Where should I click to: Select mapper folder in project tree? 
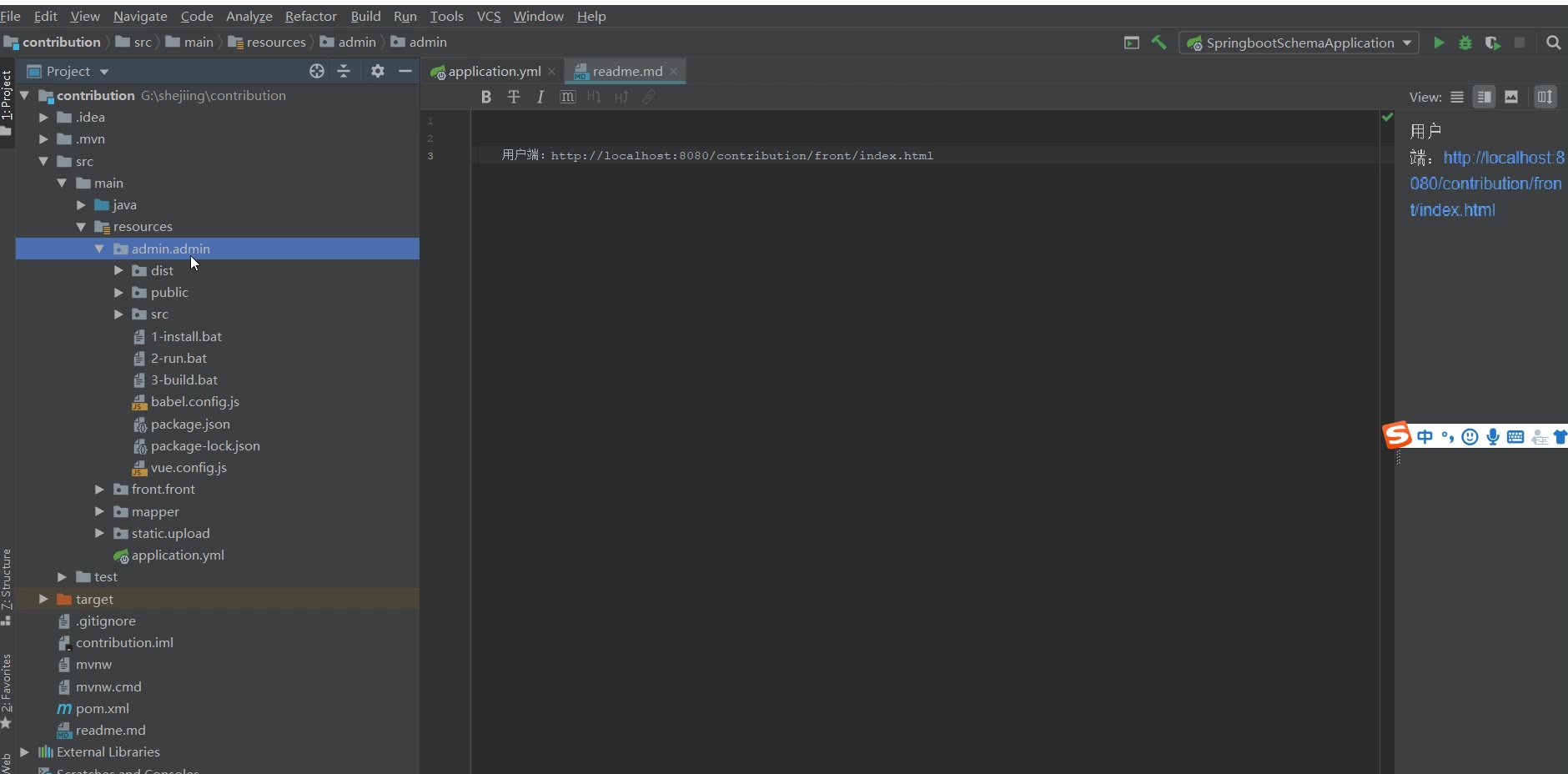coord(155,511)
